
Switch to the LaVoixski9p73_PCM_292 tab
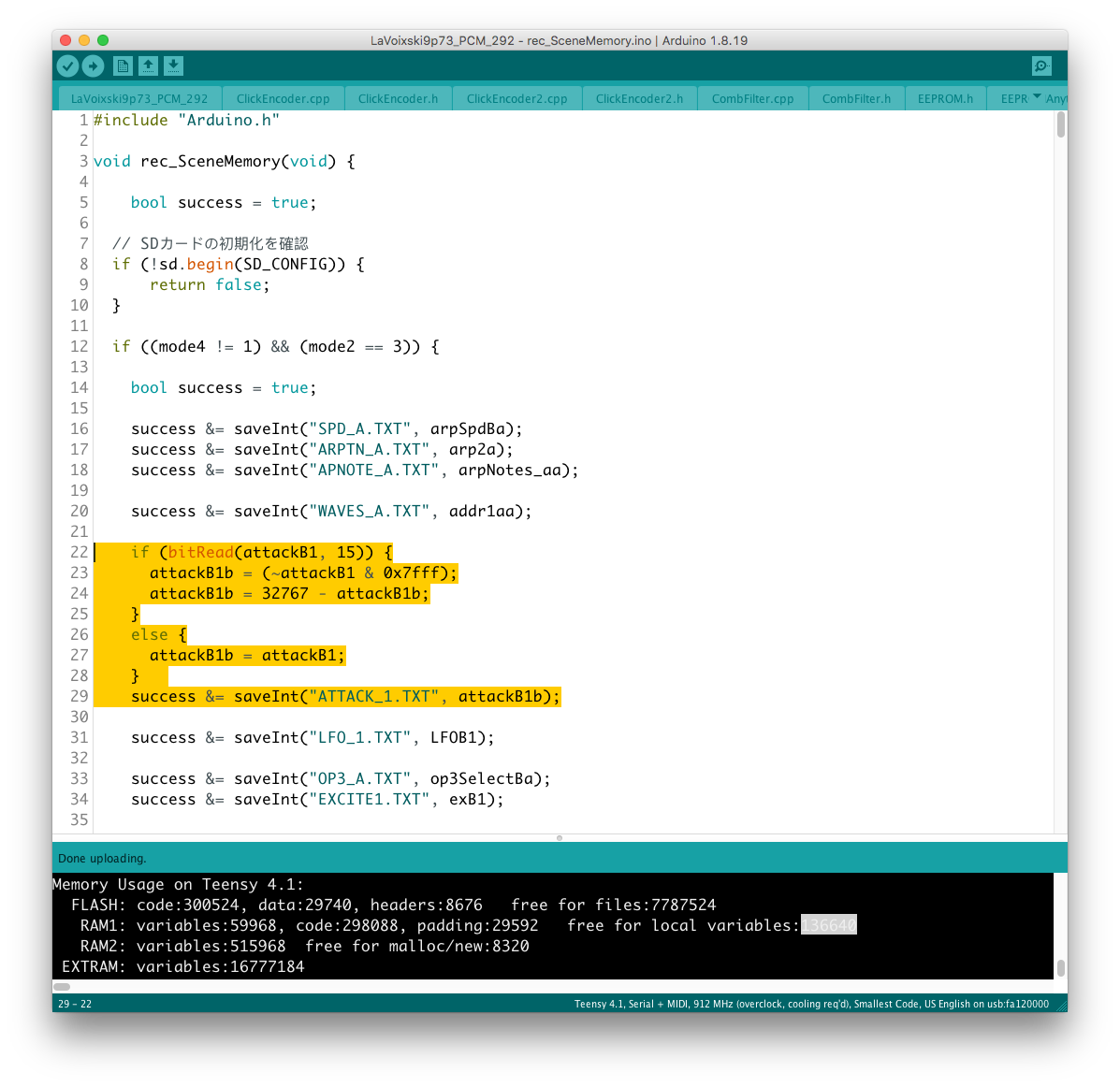[139, 98]
